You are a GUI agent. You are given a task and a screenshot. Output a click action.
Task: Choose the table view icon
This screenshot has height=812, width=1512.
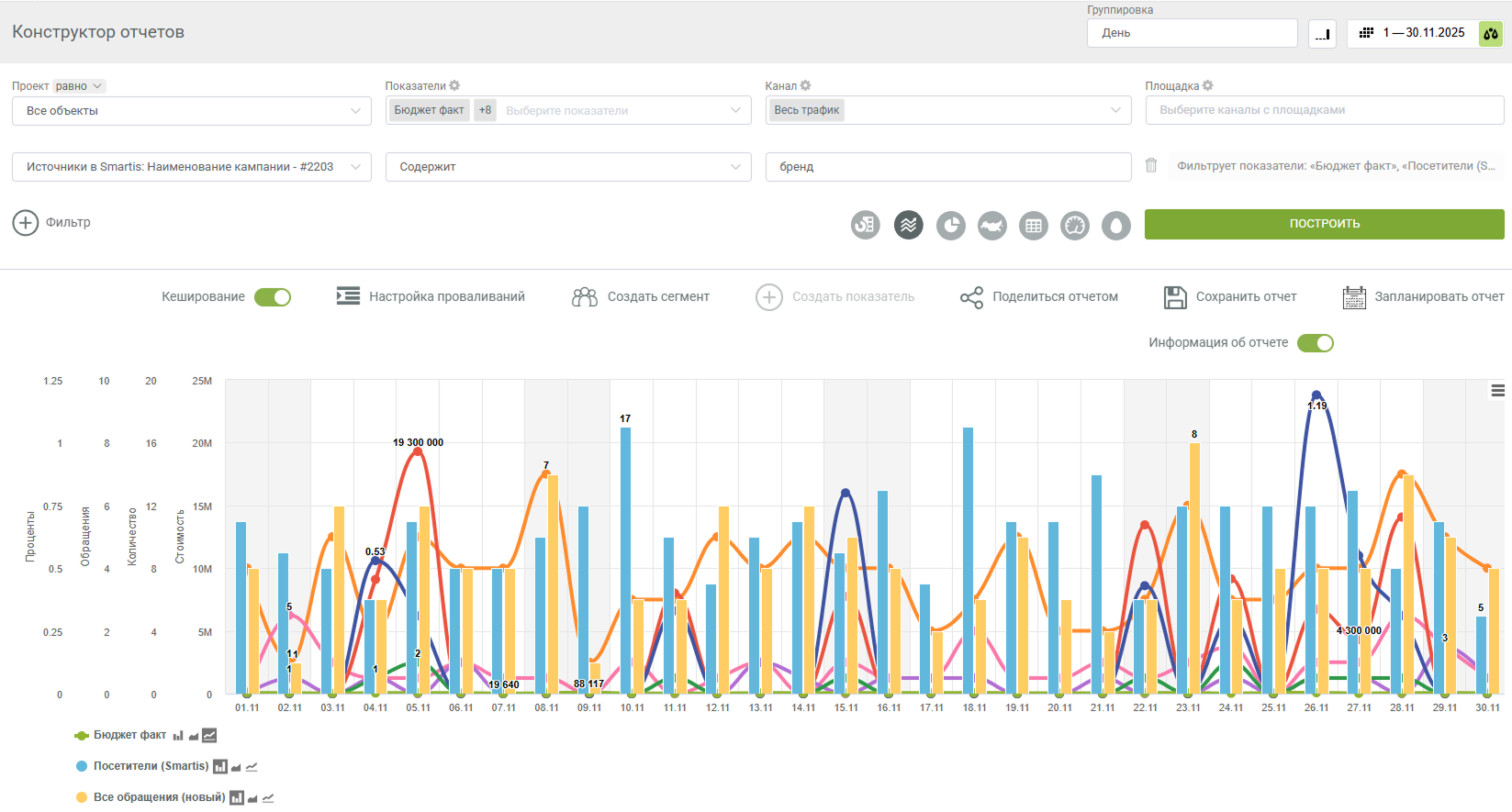pyautogui.click(x=1034, y=225)
